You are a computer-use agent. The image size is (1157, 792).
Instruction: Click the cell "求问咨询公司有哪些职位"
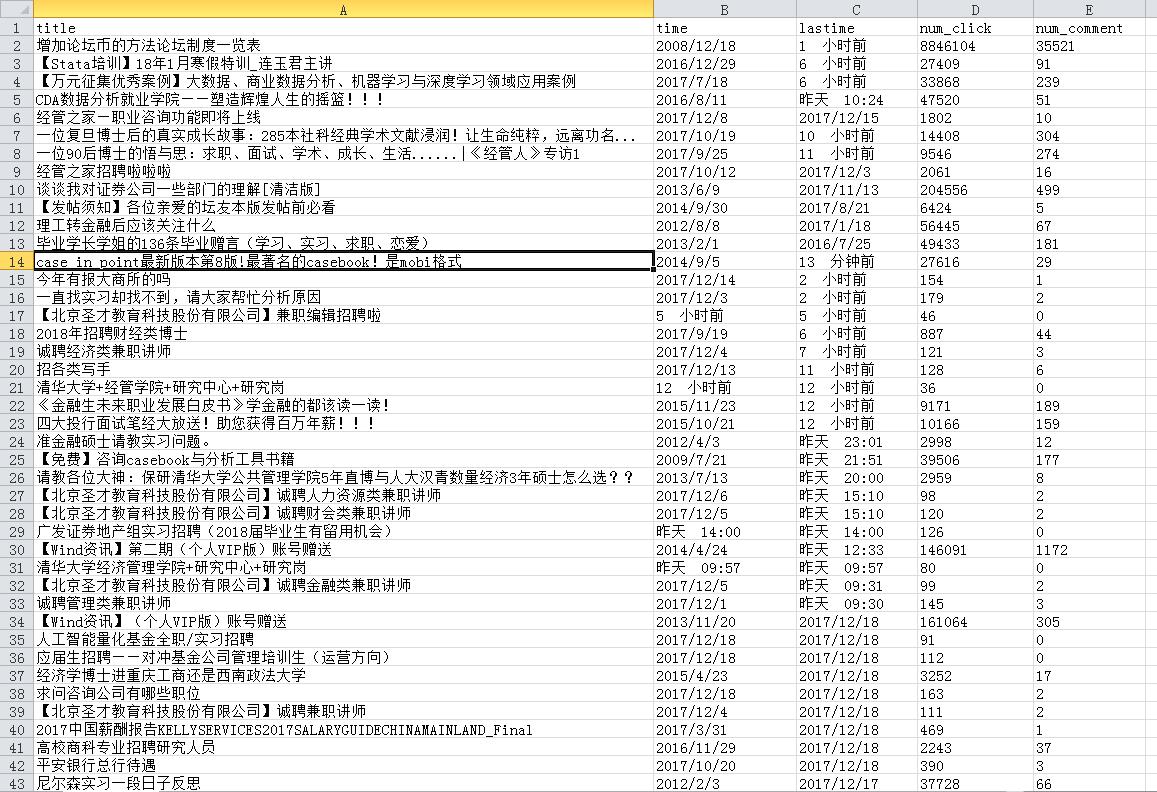point(343,694)
